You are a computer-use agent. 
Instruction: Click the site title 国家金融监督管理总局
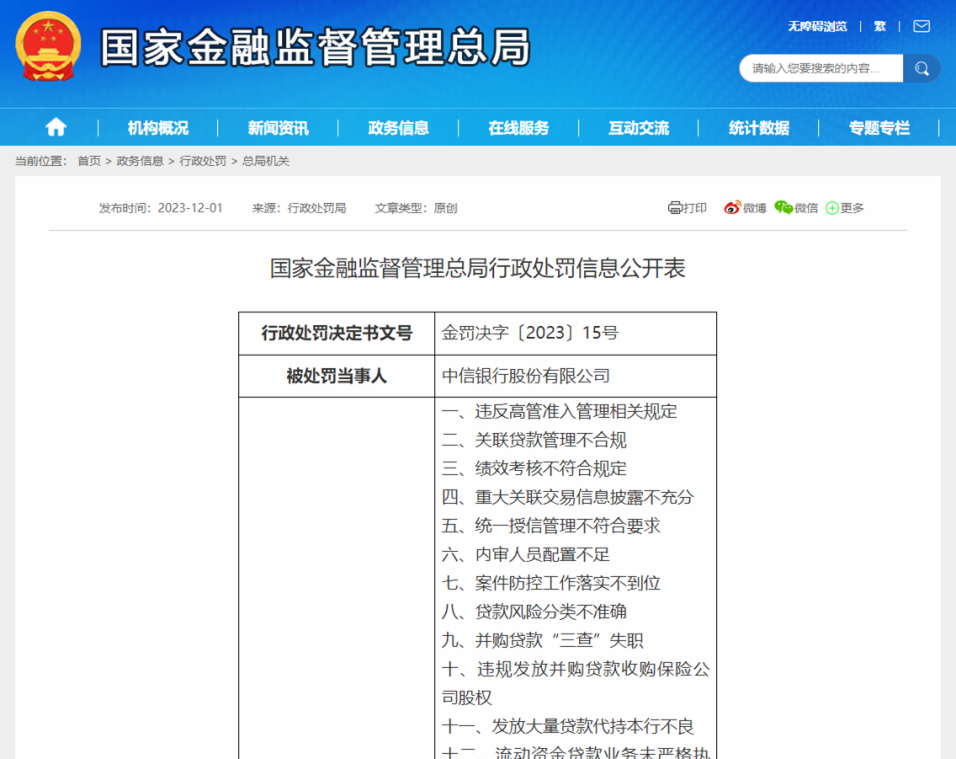(x=315, y=47)
